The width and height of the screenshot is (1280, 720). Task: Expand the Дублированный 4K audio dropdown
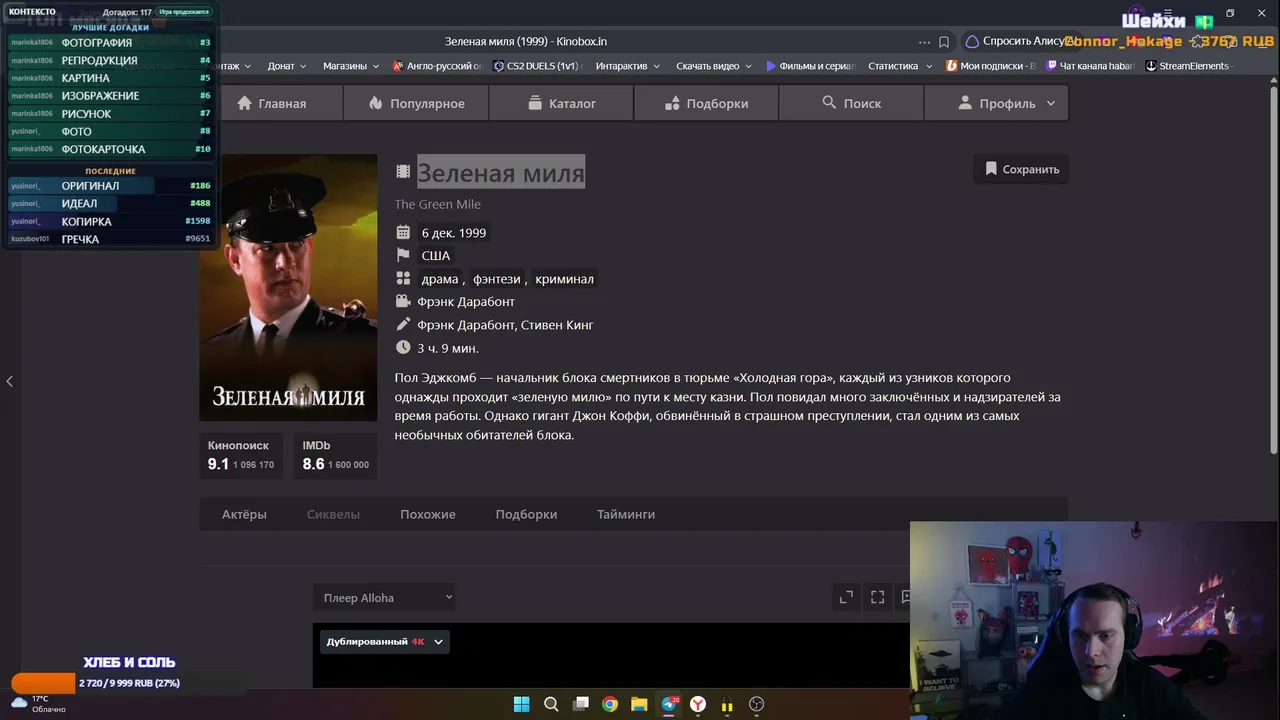[x=385, y=641]
